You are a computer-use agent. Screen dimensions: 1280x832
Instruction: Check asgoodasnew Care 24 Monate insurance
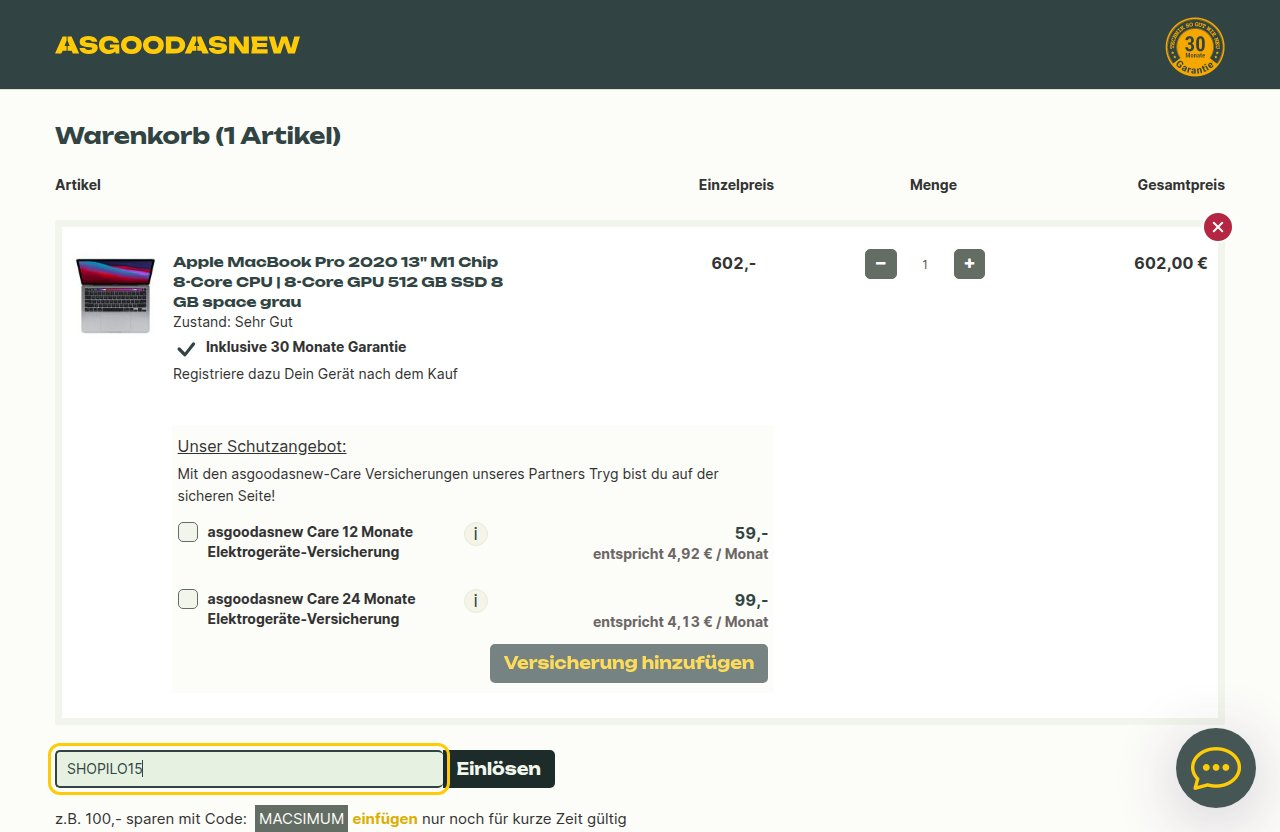[x=188, y=599]
